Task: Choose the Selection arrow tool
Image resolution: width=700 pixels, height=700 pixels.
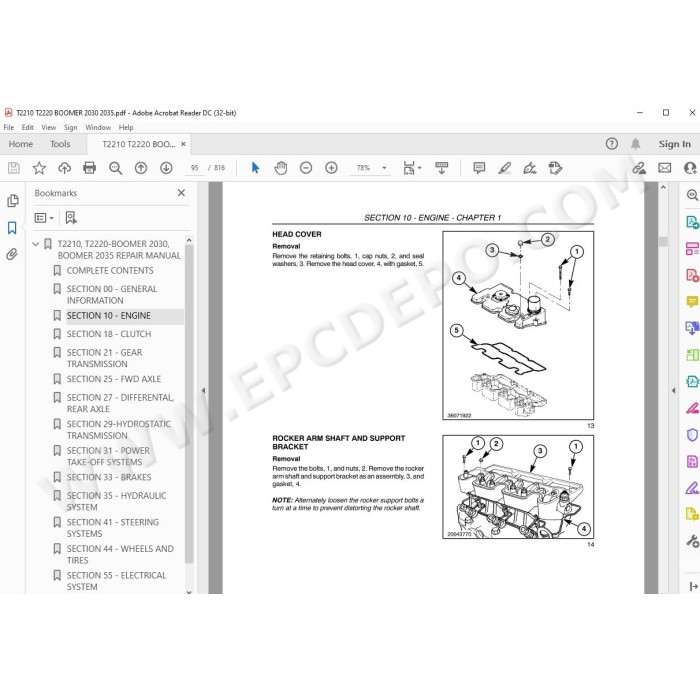Action: [255, 168]
